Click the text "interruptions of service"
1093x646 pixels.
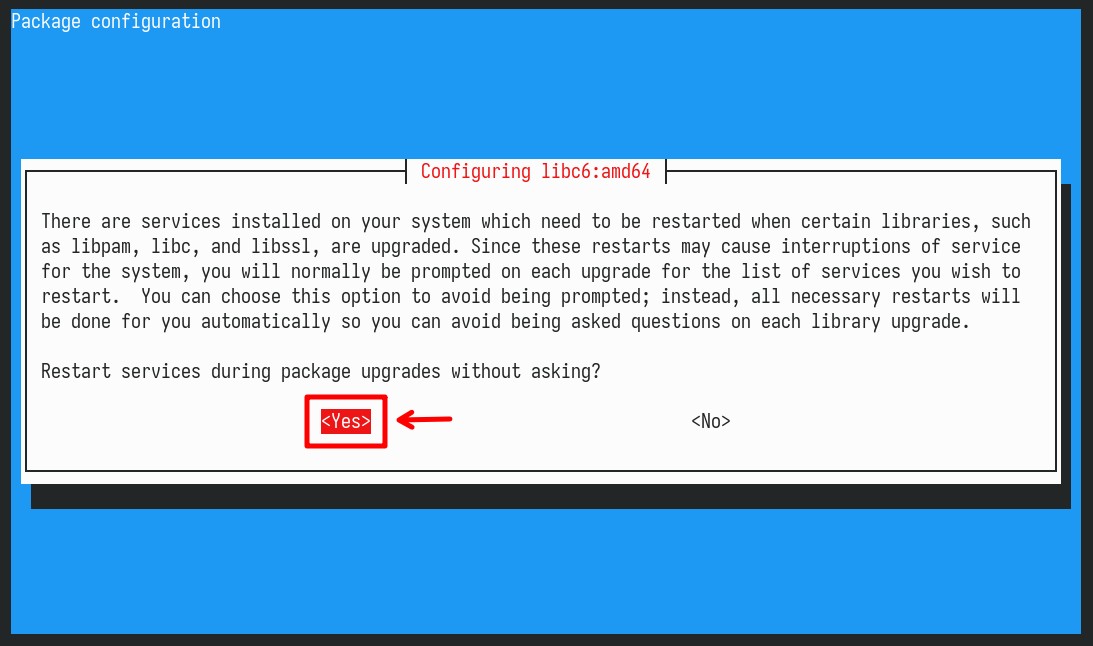click(x=901, y=247)
